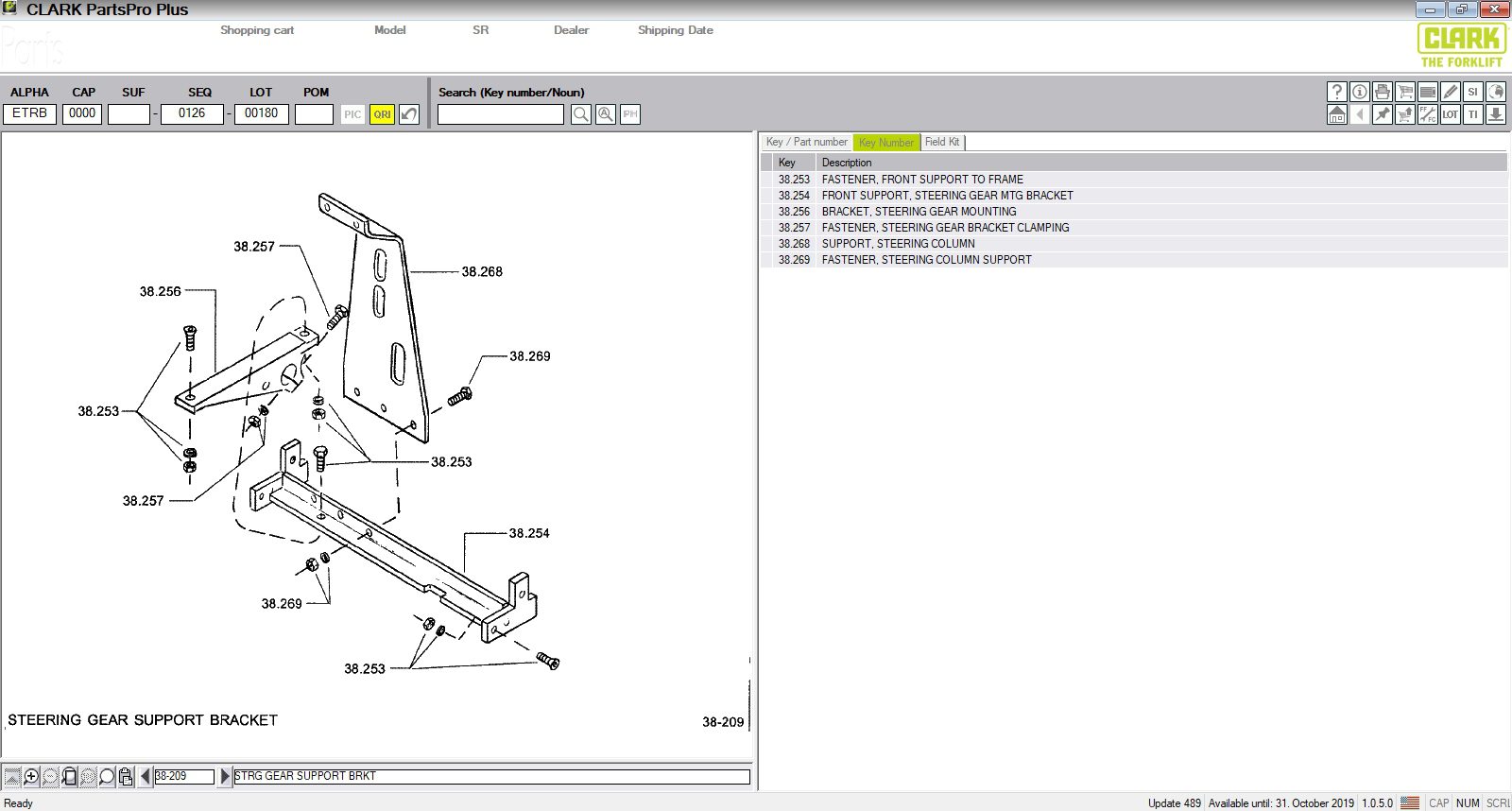
Task: Switch to Key / Part number tab
Action: coord(806,142)
